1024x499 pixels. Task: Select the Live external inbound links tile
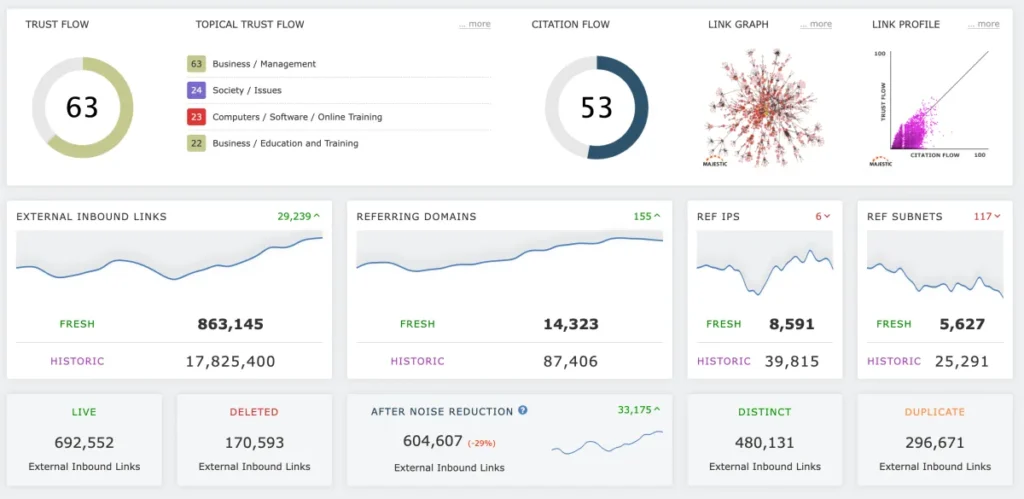click(x=84, y=439)
